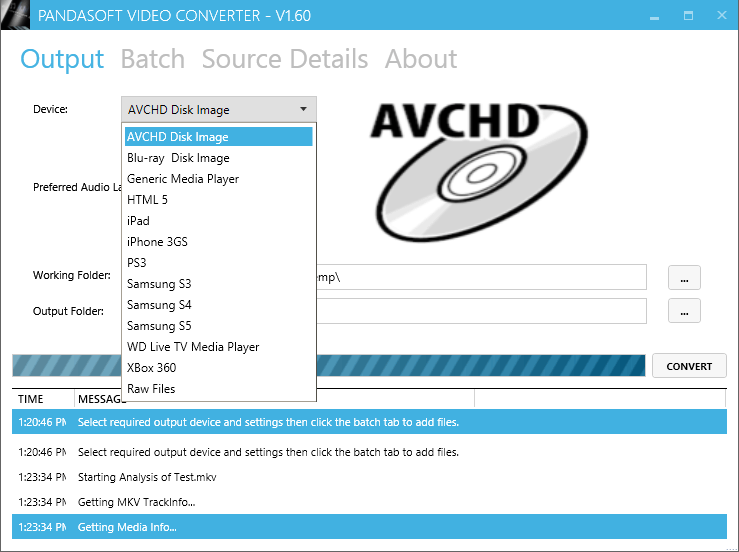Pick Generic Media Player device

pyautogui.click(x=219, y=179)
